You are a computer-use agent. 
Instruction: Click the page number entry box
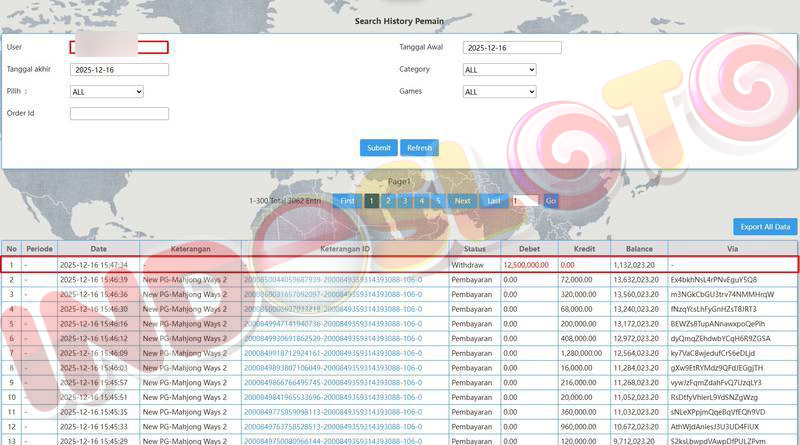point(524,201)
